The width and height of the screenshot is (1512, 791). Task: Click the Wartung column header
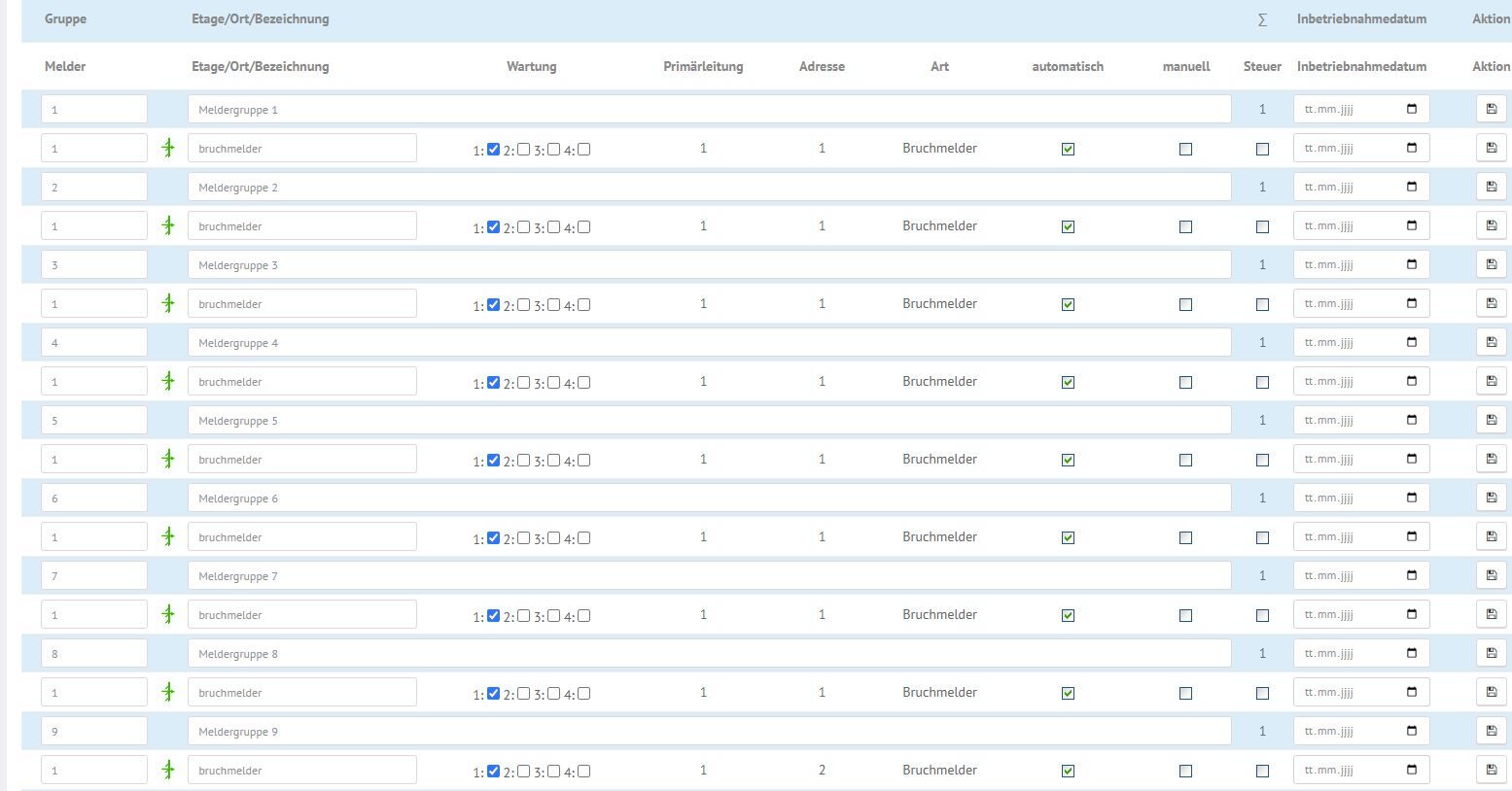point(531,66)
